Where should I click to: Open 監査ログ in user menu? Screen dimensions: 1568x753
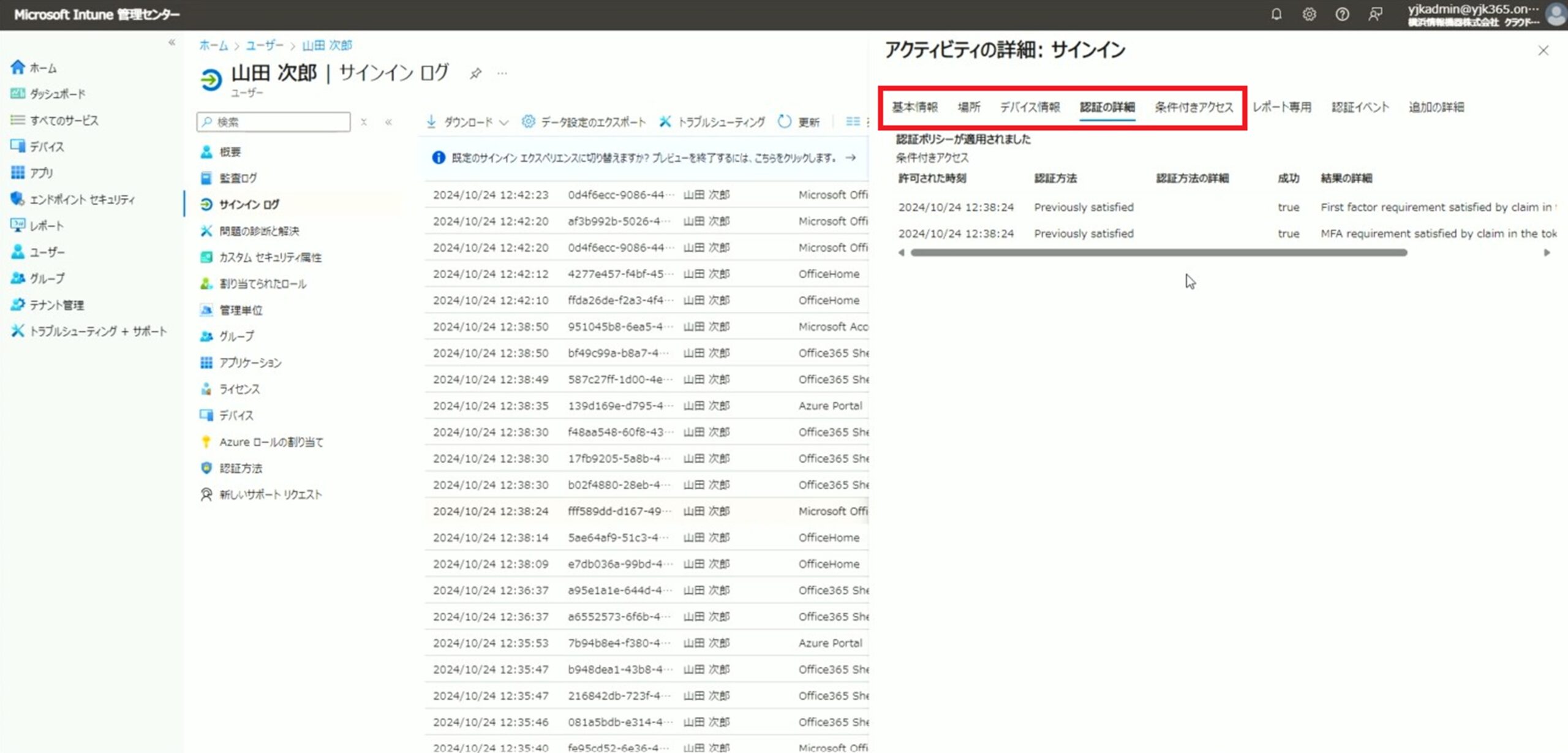[x=228, y=178]
